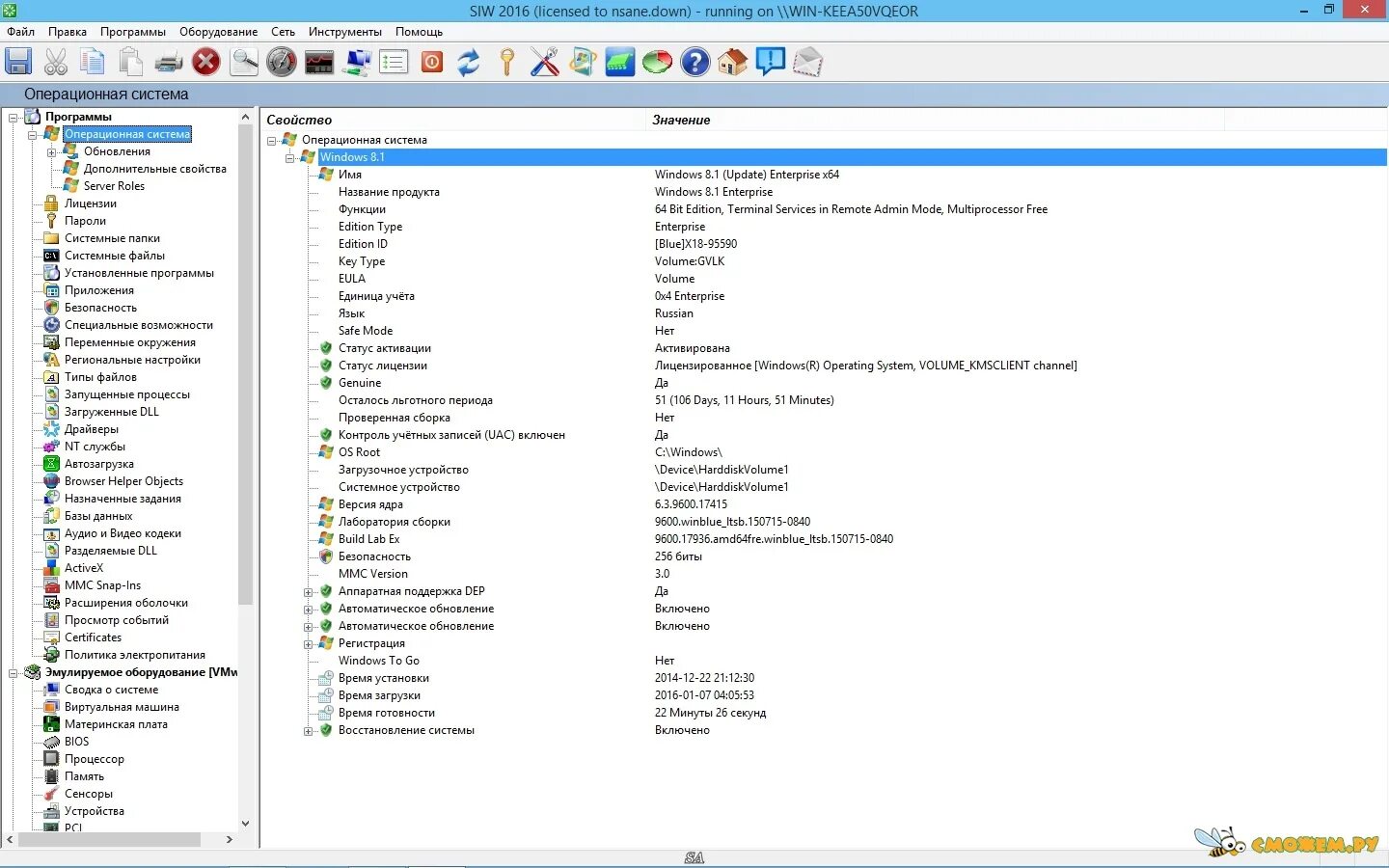Open the Программы menu

[133, 32]
